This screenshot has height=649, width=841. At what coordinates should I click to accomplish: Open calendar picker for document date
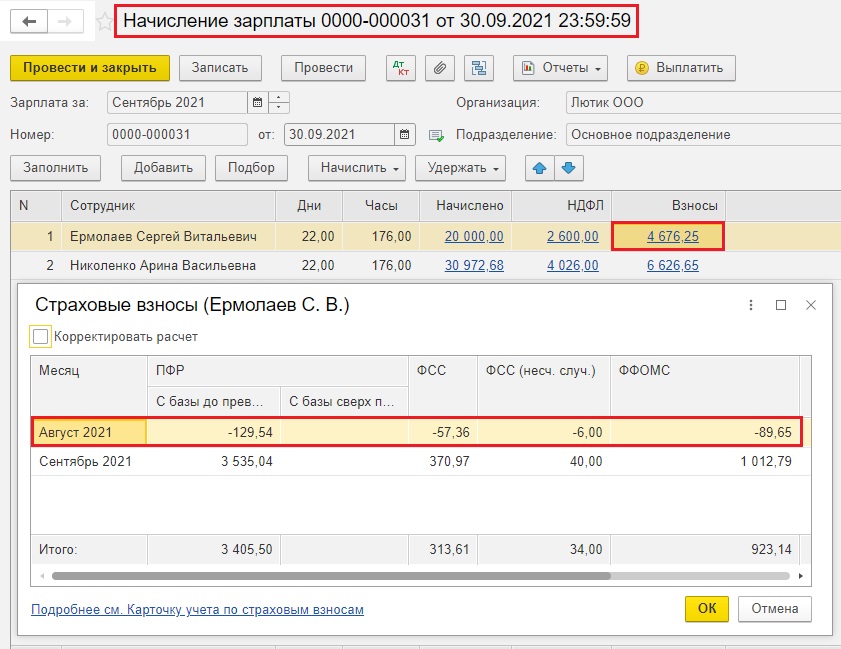click(404, 134)
